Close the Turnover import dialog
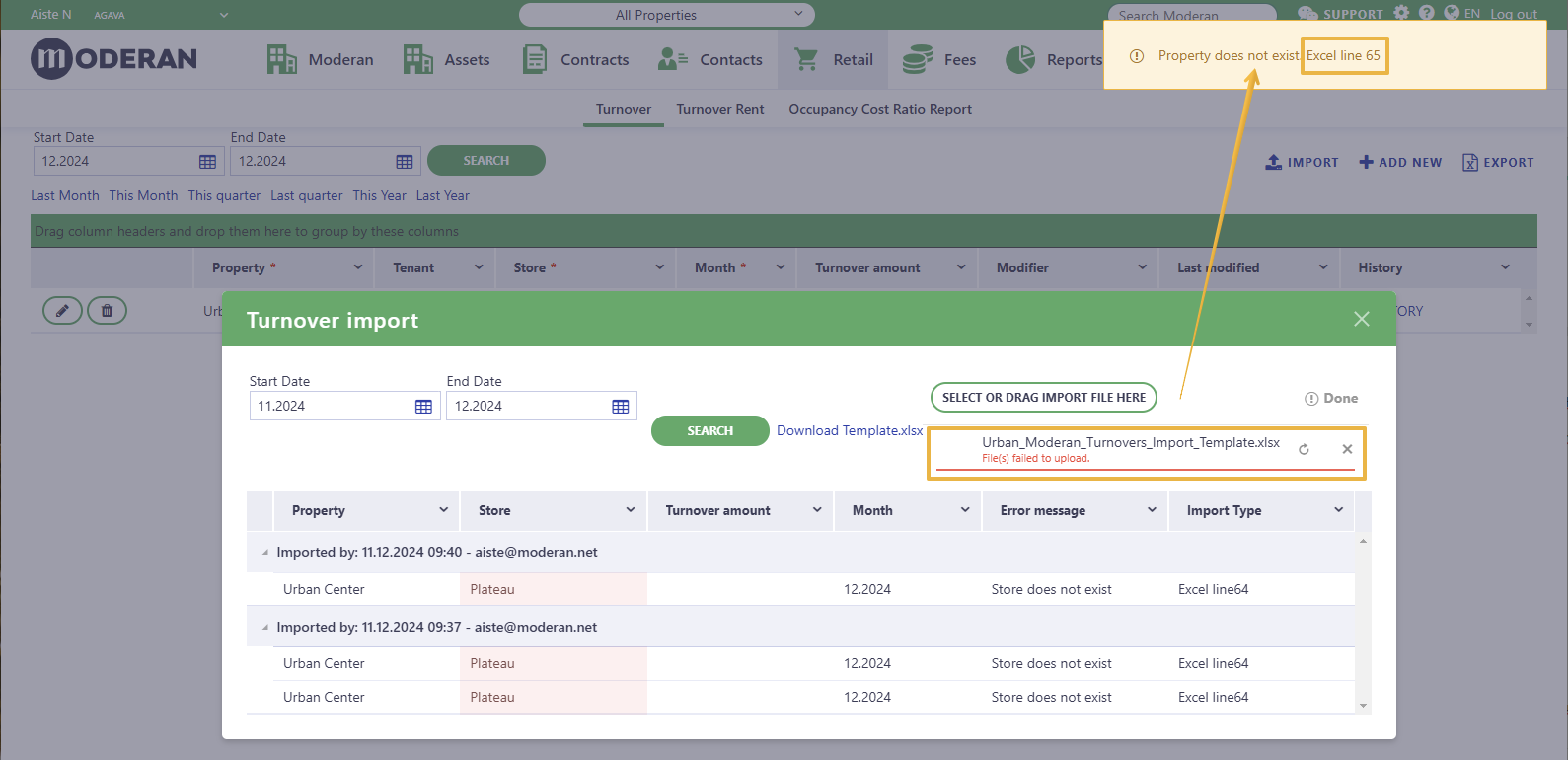Viewport: 1568px width, 760px height. pyautogui.click(x=1362, y=319)
